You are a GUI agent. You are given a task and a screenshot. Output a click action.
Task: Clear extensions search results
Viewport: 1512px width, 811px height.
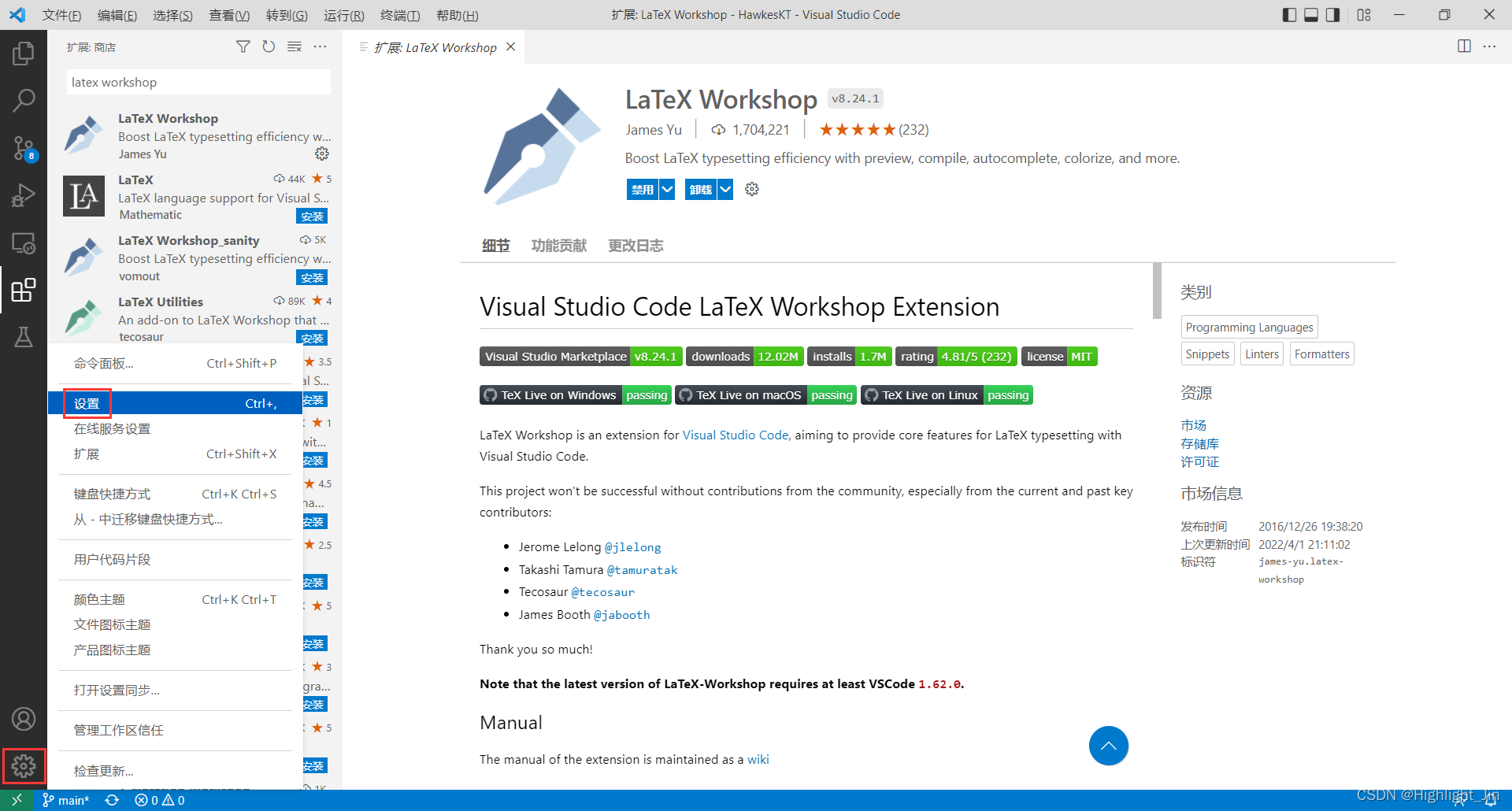295,47
